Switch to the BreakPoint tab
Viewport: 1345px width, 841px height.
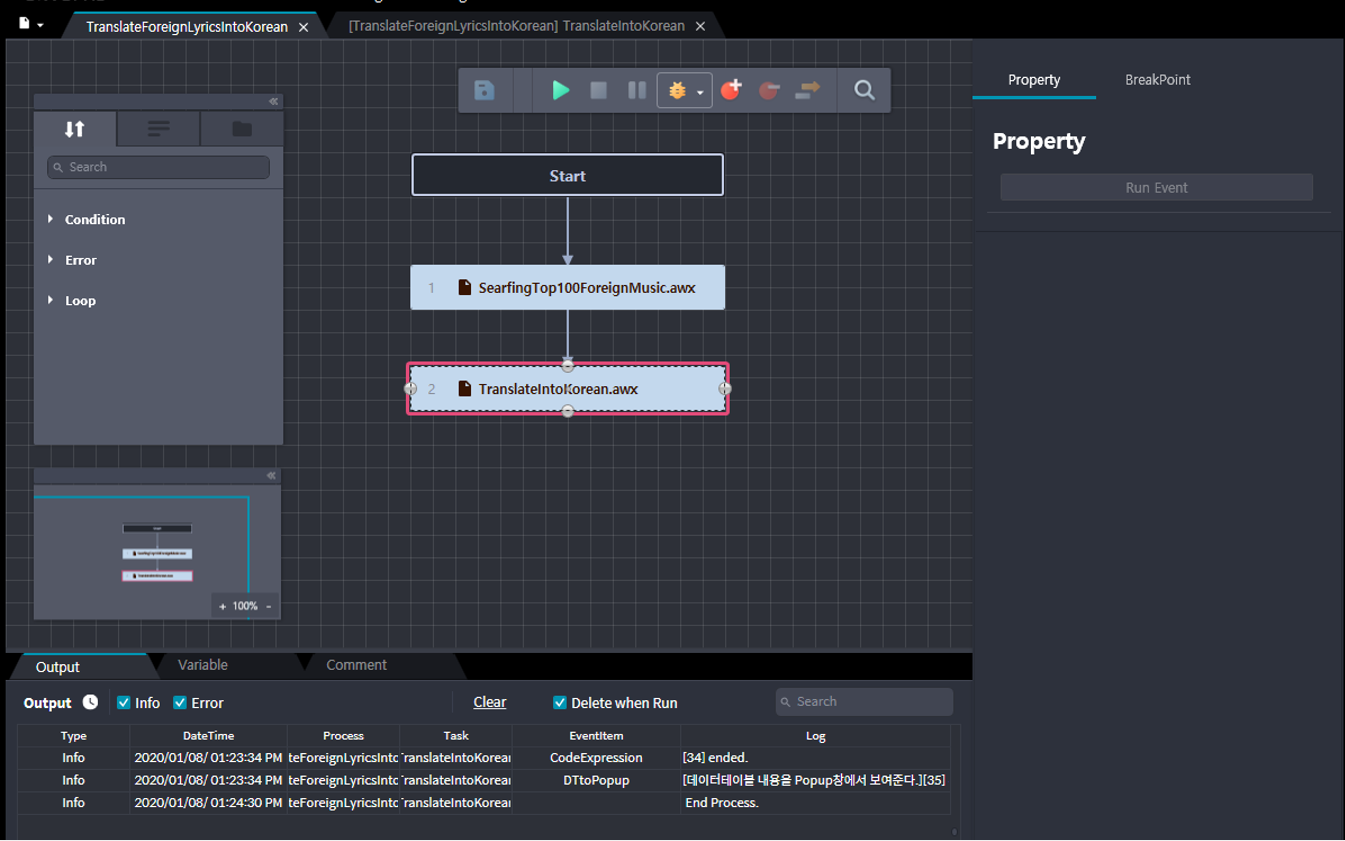[1157, 80]
